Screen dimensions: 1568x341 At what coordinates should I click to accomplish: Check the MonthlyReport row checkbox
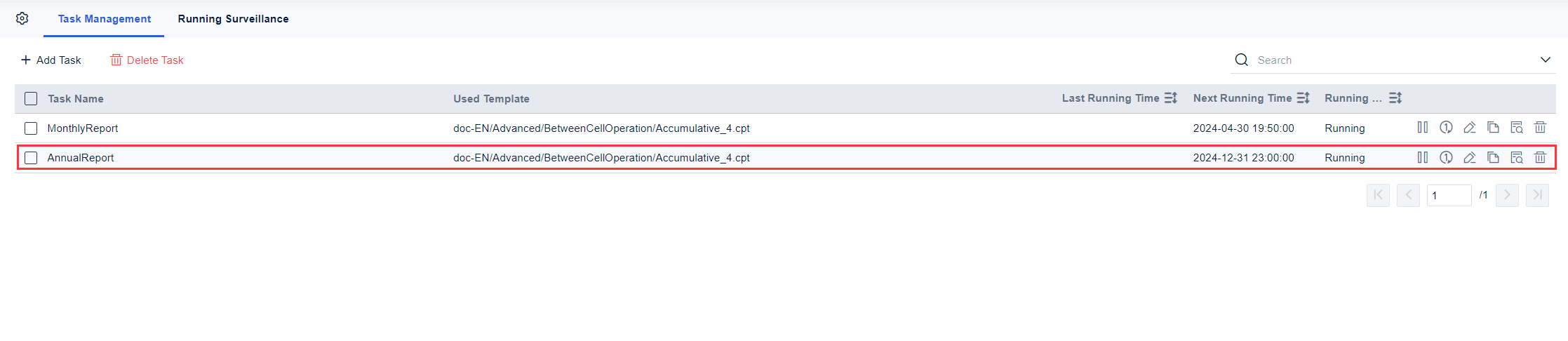coord(31,128)
